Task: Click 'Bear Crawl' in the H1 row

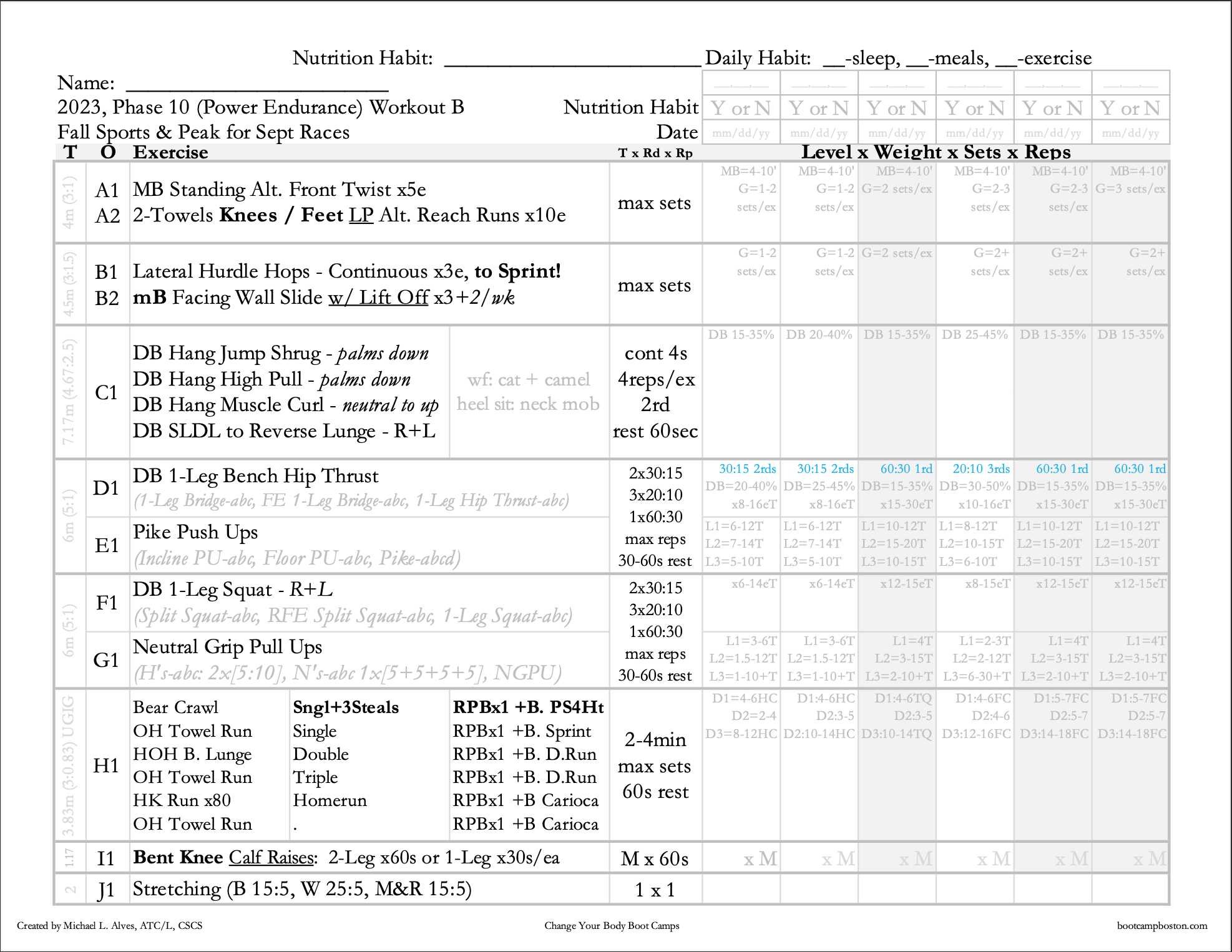Action: click(175, 707)
